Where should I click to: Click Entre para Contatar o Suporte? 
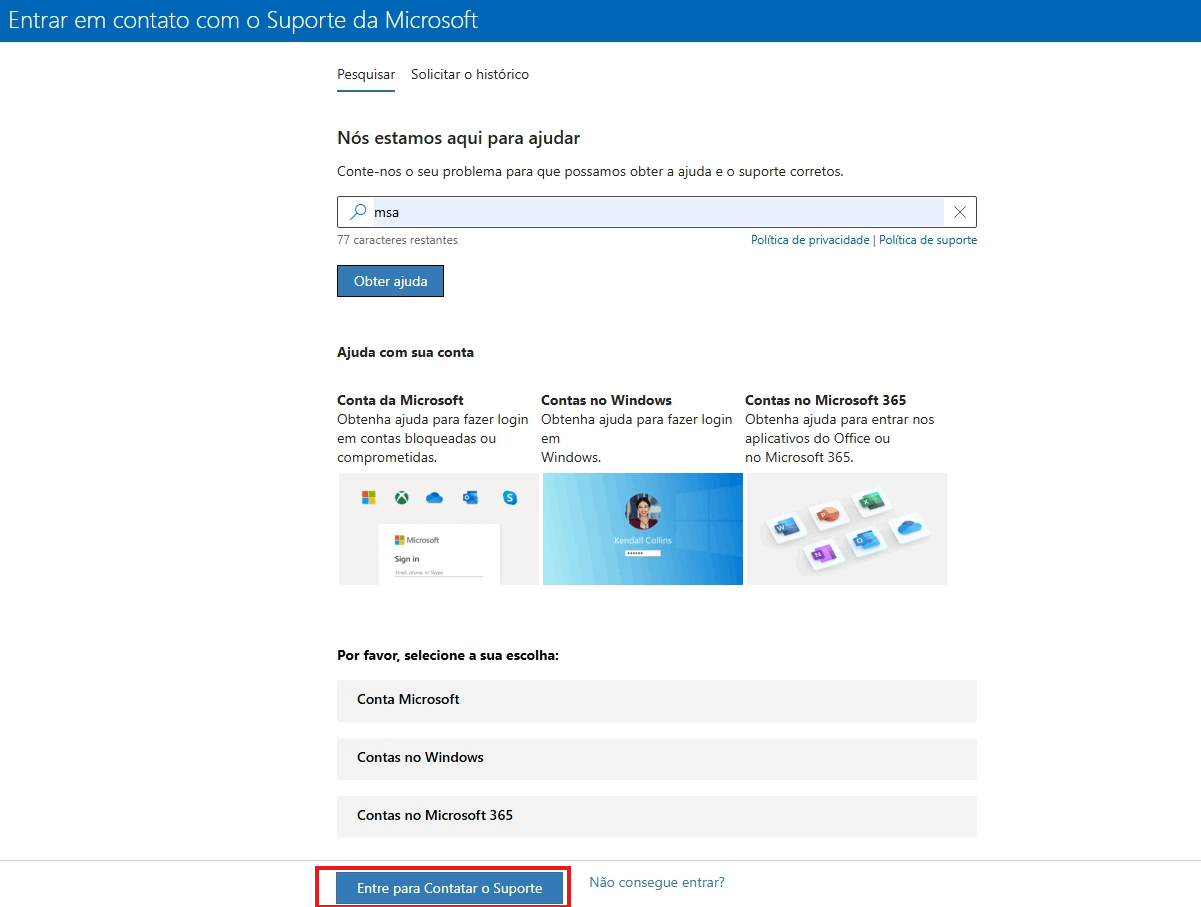tap(449, 888)
